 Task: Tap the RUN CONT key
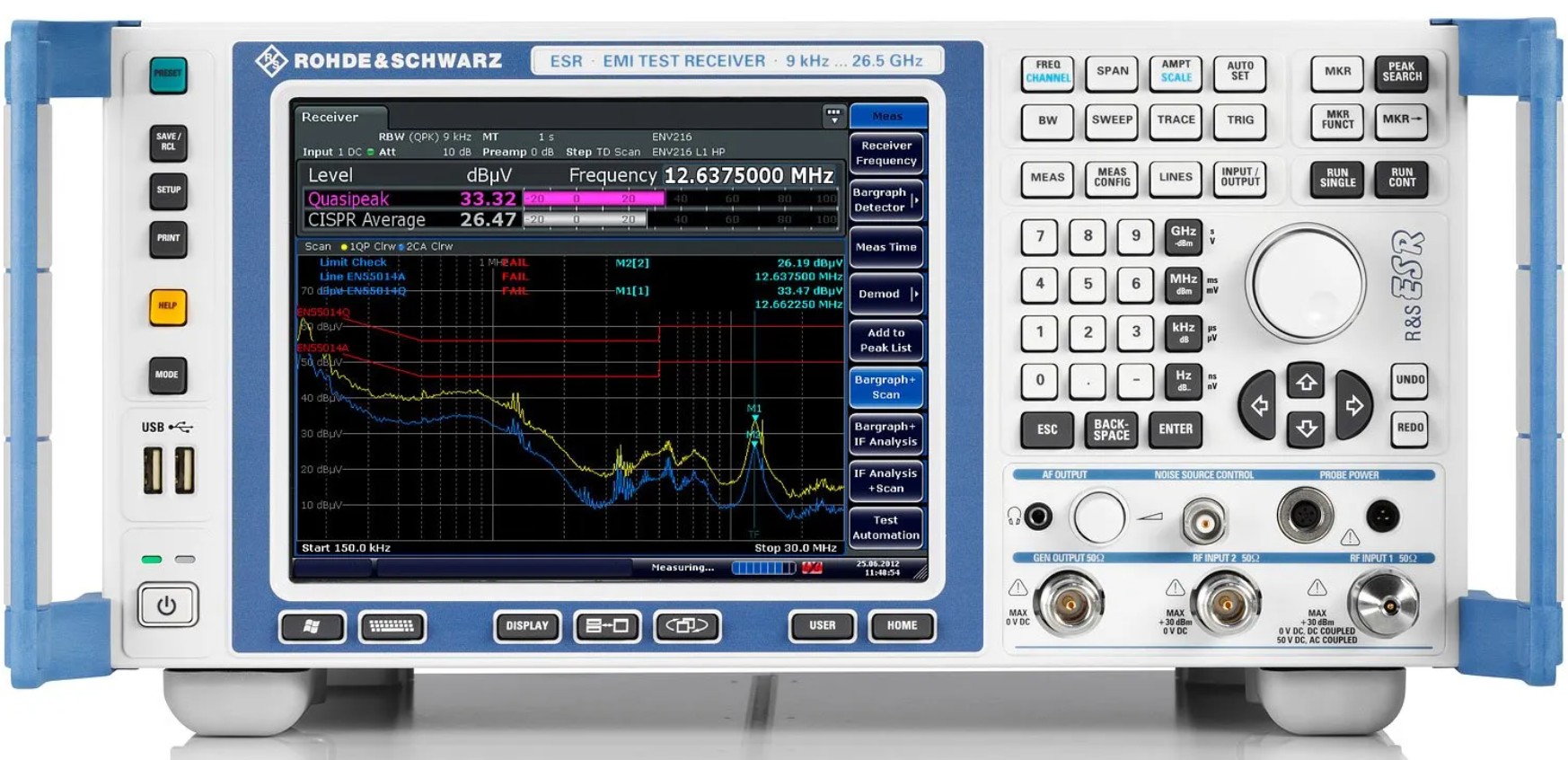pos(1402,179)
